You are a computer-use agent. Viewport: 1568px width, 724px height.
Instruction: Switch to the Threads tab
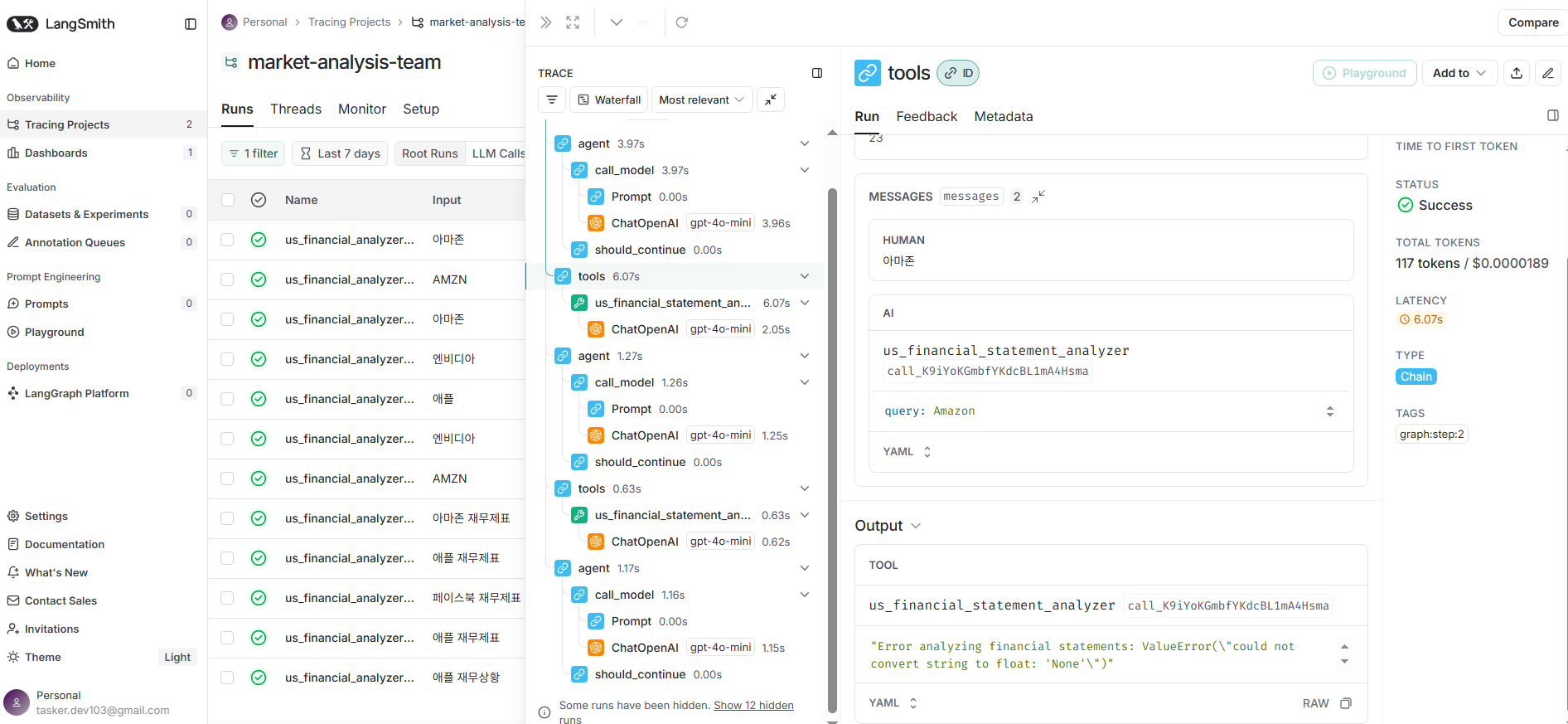[296, 109]
